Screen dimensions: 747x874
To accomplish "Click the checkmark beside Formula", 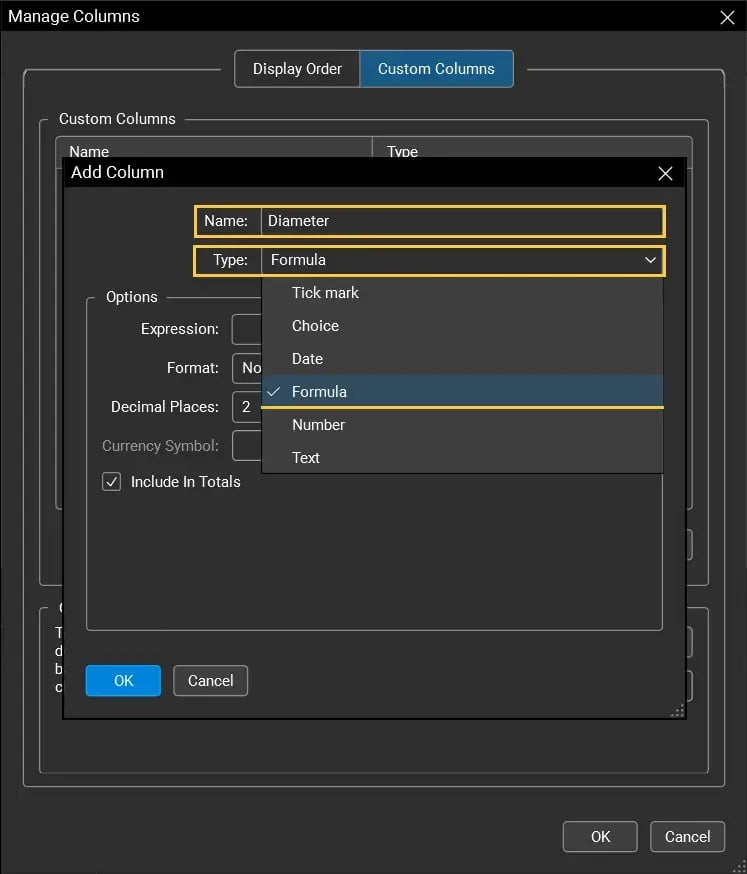I will tap(273, 391).
